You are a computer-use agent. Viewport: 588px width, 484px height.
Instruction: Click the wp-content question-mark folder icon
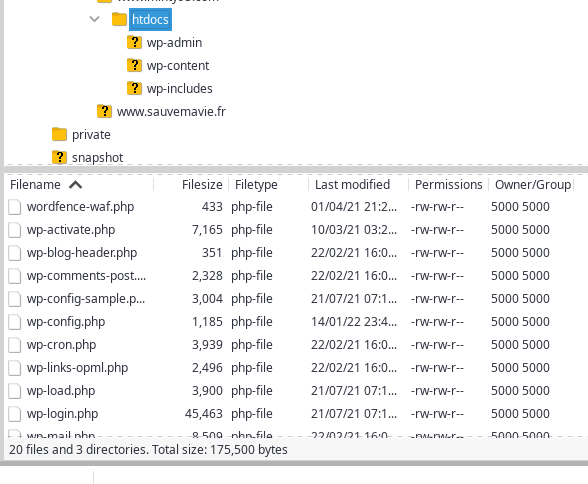134,65
